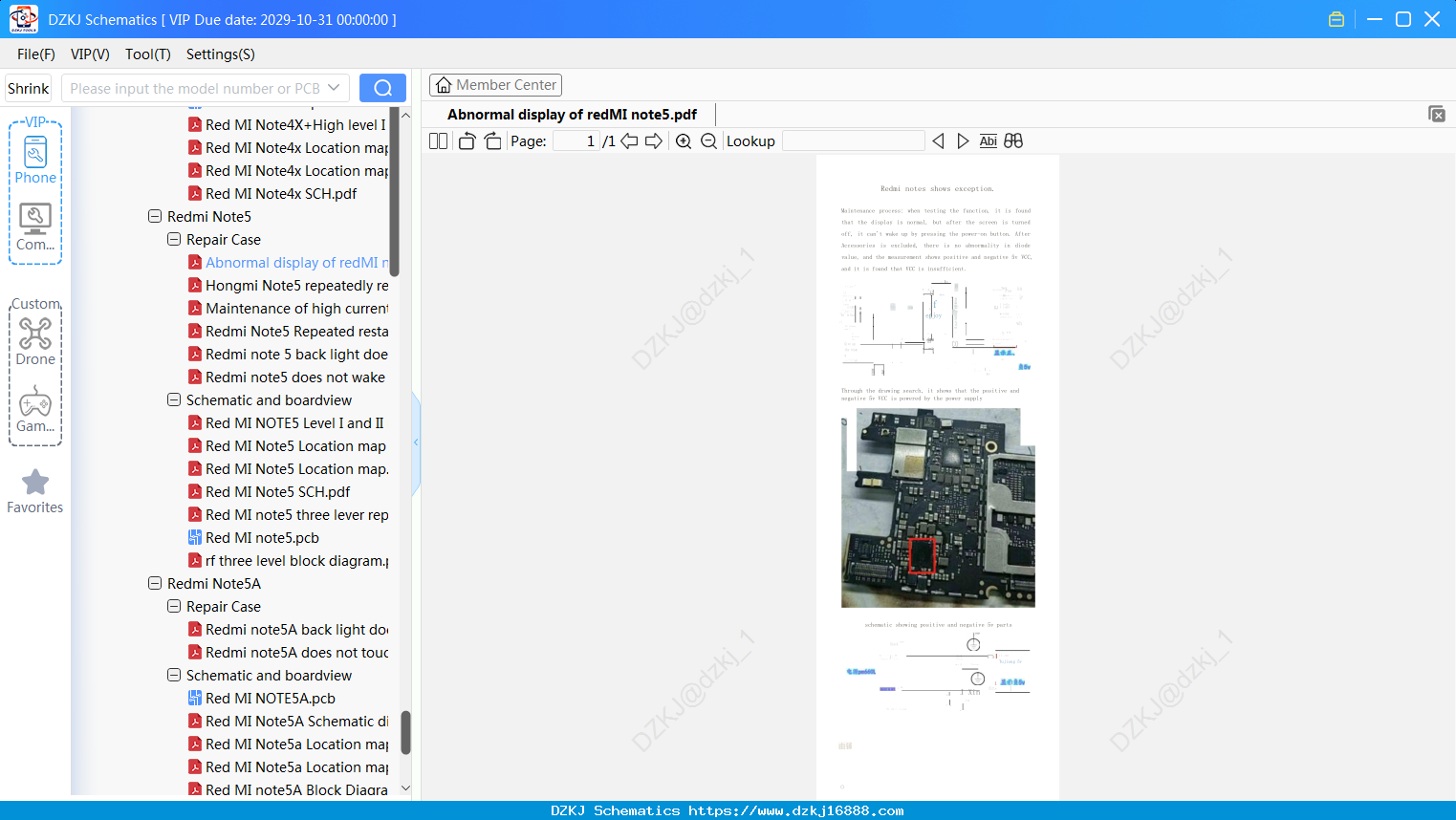The width and height of the screenshot is (1456, 820).
Task: Open Redmi note5 does not wake file
Action: coord(287,378)
